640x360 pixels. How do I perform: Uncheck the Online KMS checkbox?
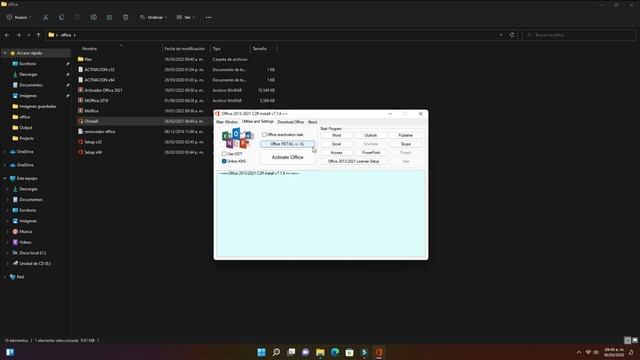[224, 161]
